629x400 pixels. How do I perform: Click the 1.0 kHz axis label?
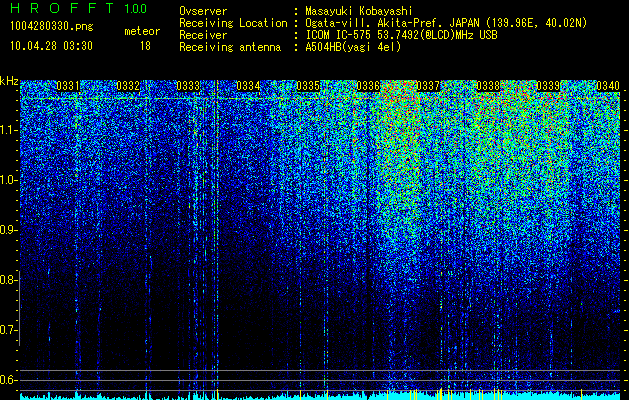(8, 180)
